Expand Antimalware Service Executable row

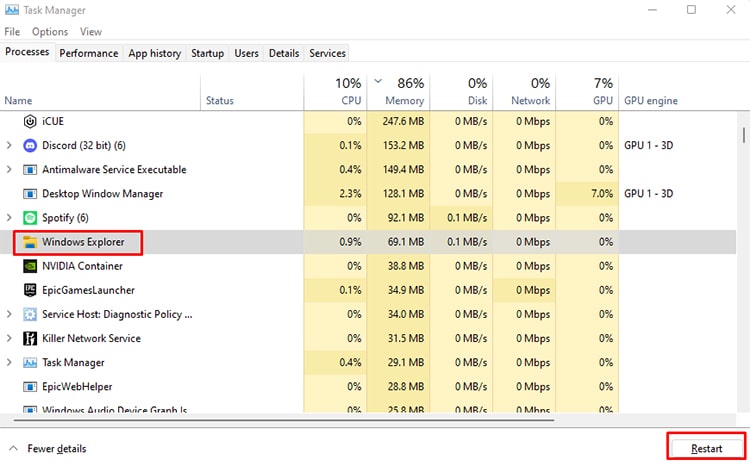point(9,169)
